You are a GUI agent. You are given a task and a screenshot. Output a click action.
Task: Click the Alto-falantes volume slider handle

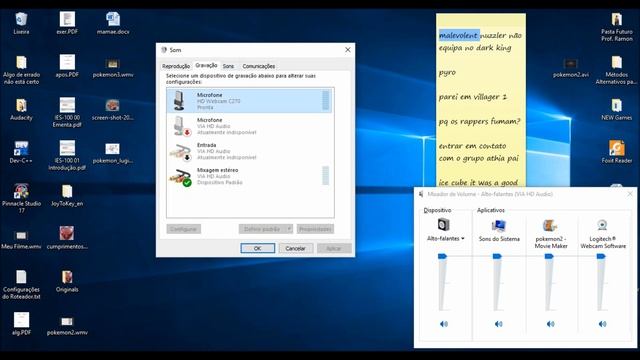click(x=442, y=256)
